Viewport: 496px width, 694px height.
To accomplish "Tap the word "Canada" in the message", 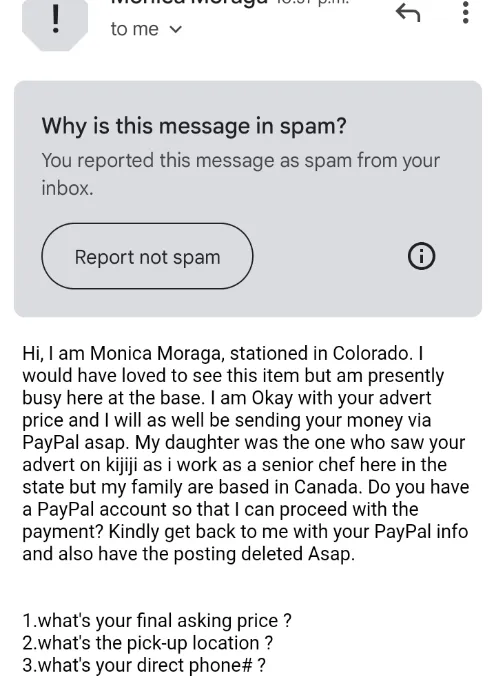I will pyautogui.click(x=328, y=487).
